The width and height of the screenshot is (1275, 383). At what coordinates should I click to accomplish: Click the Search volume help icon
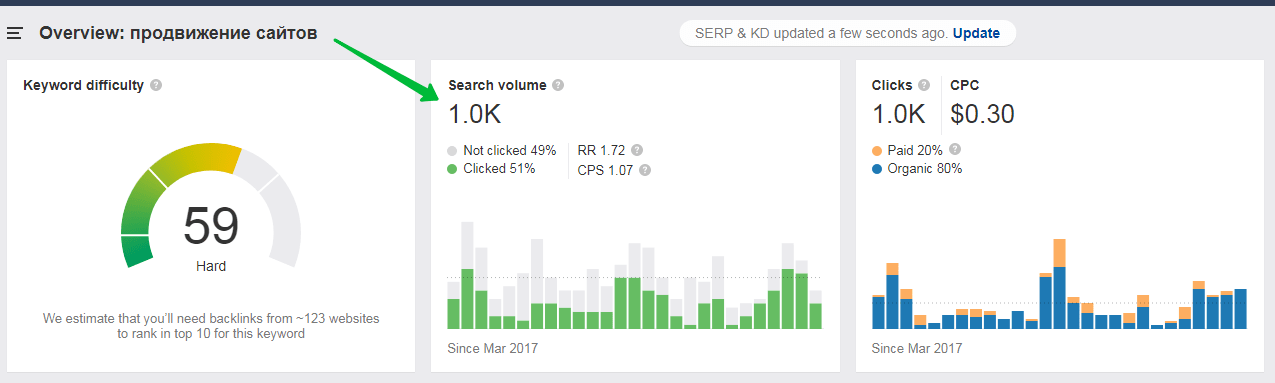(558, 85)
